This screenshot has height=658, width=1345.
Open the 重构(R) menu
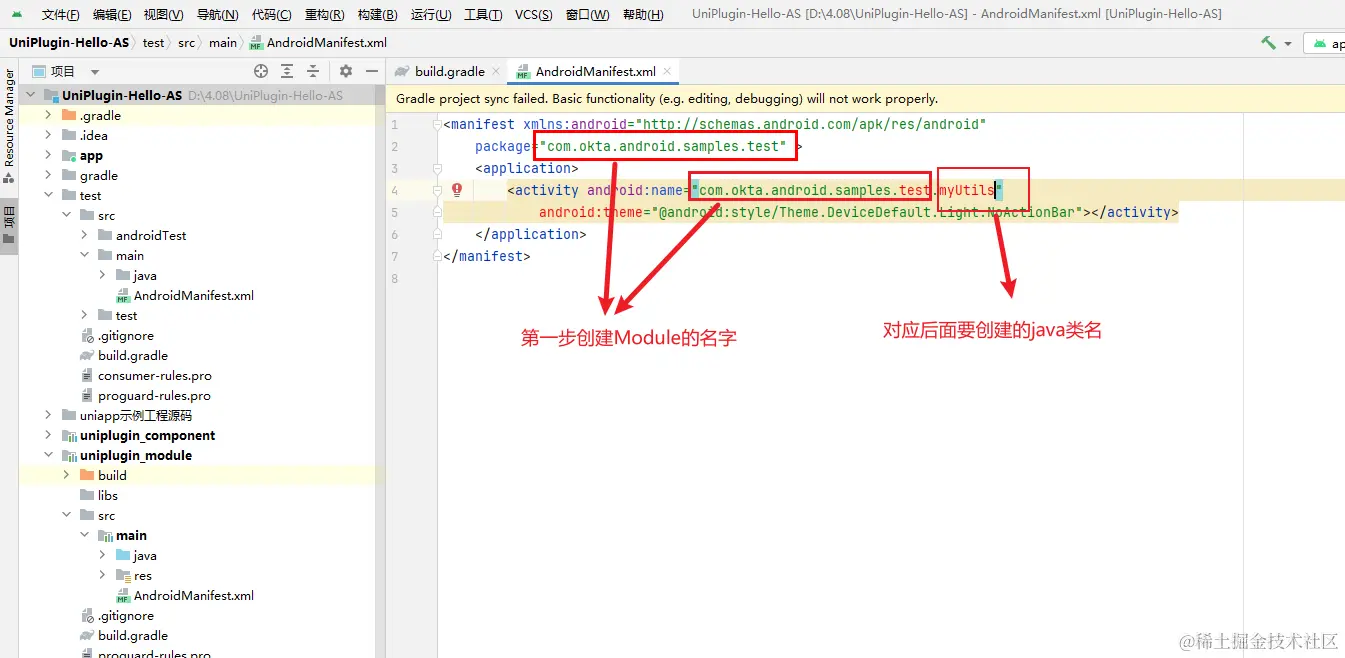324,14
